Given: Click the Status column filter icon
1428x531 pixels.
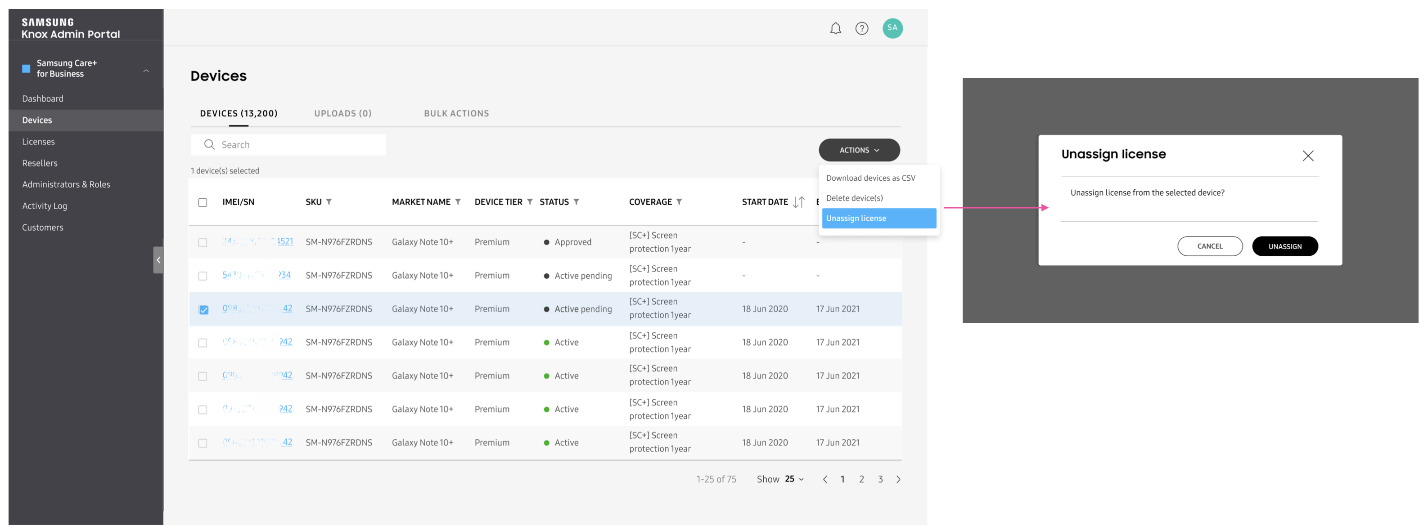Looking at the screenshot, I should click(x=577, y=202).
